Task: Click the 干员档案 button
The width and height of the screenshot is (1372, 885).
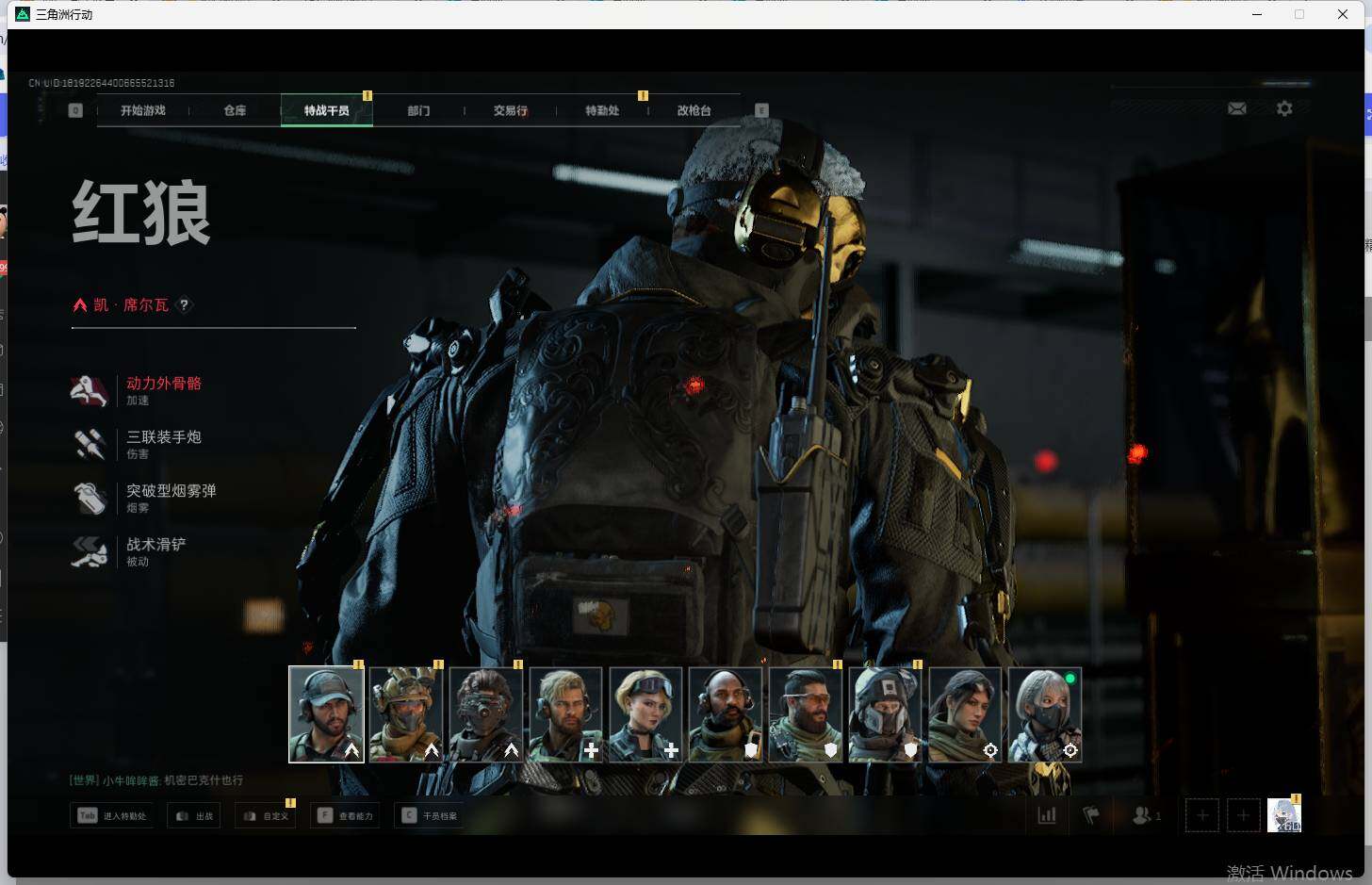Action: tap(430, 815)
